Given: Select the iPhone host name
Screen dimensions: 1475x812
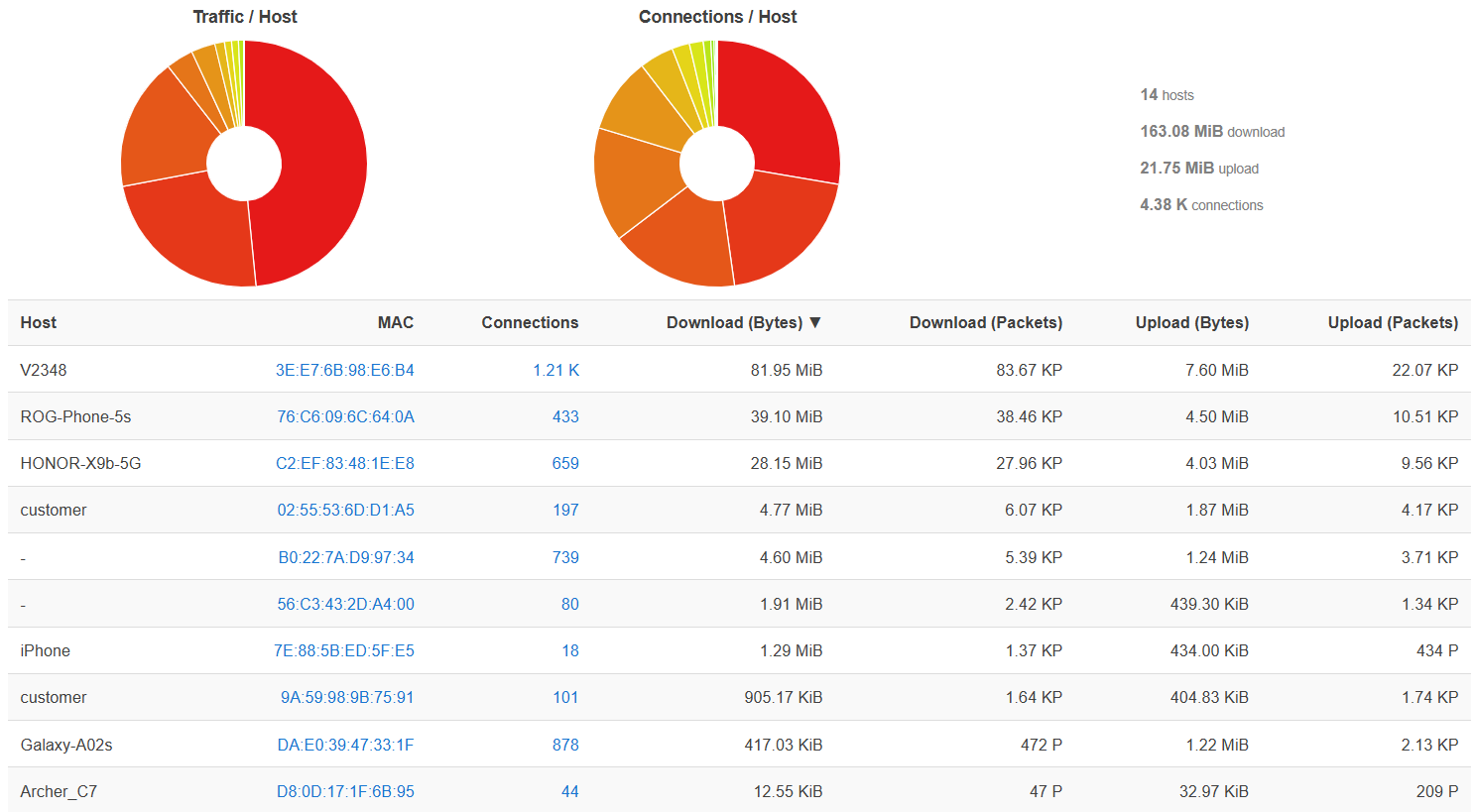Looking at the screenshot, I should [45, 650].
